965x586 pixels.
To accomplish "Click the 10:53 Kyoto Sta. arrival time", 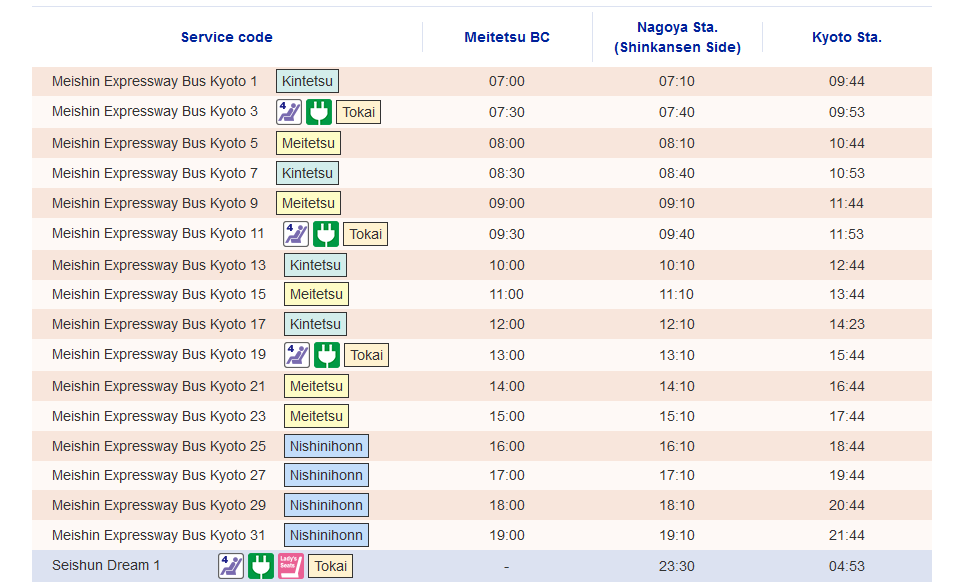I will pos(847,174).
